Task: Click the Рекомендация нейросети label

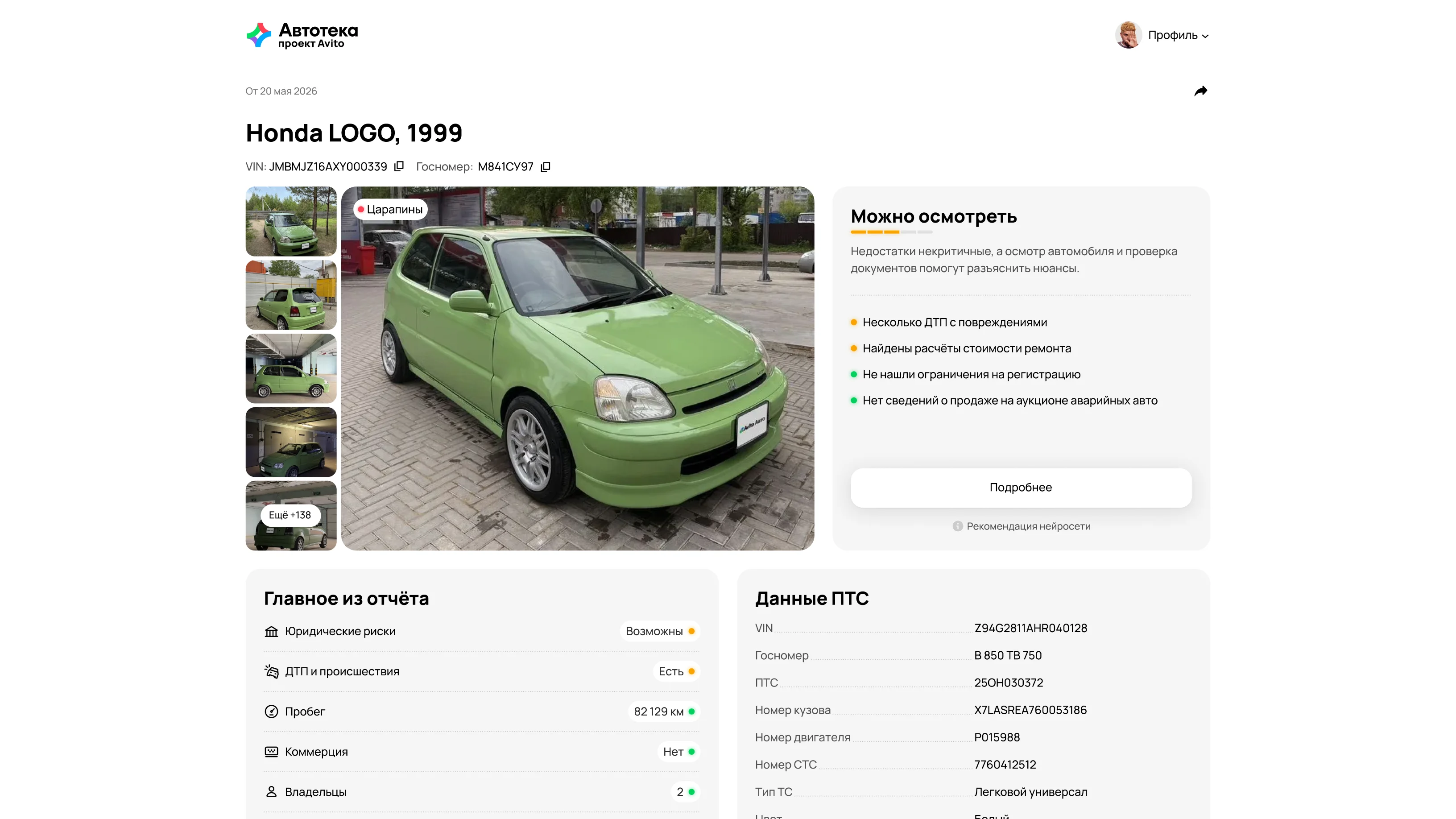Action: tap(1029, 526)
